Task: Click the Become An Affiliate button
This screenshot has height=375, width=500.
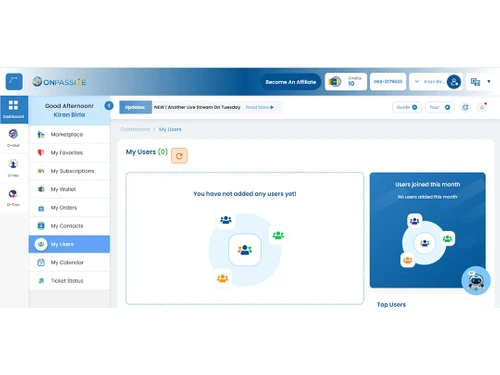Action: tap(290, 82)
